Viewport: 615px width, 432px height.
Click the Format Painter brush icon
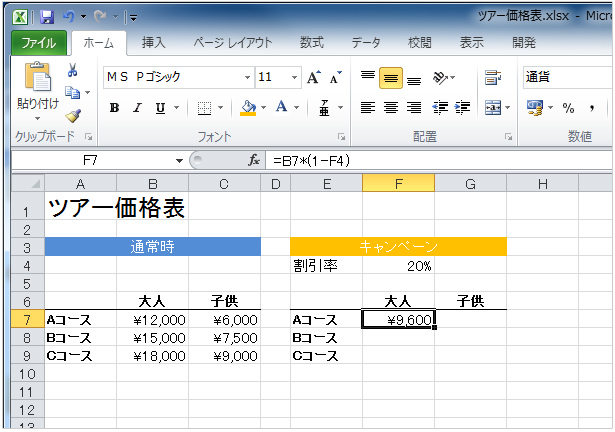pos(72,116)
